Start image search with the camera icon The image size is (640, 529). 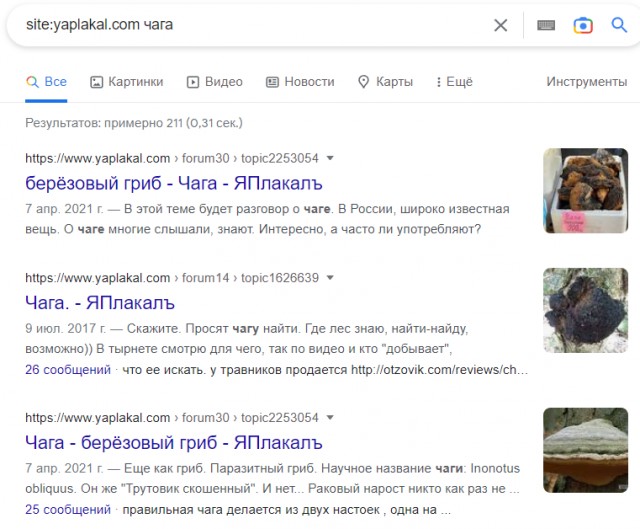click(x=583, y=25)
